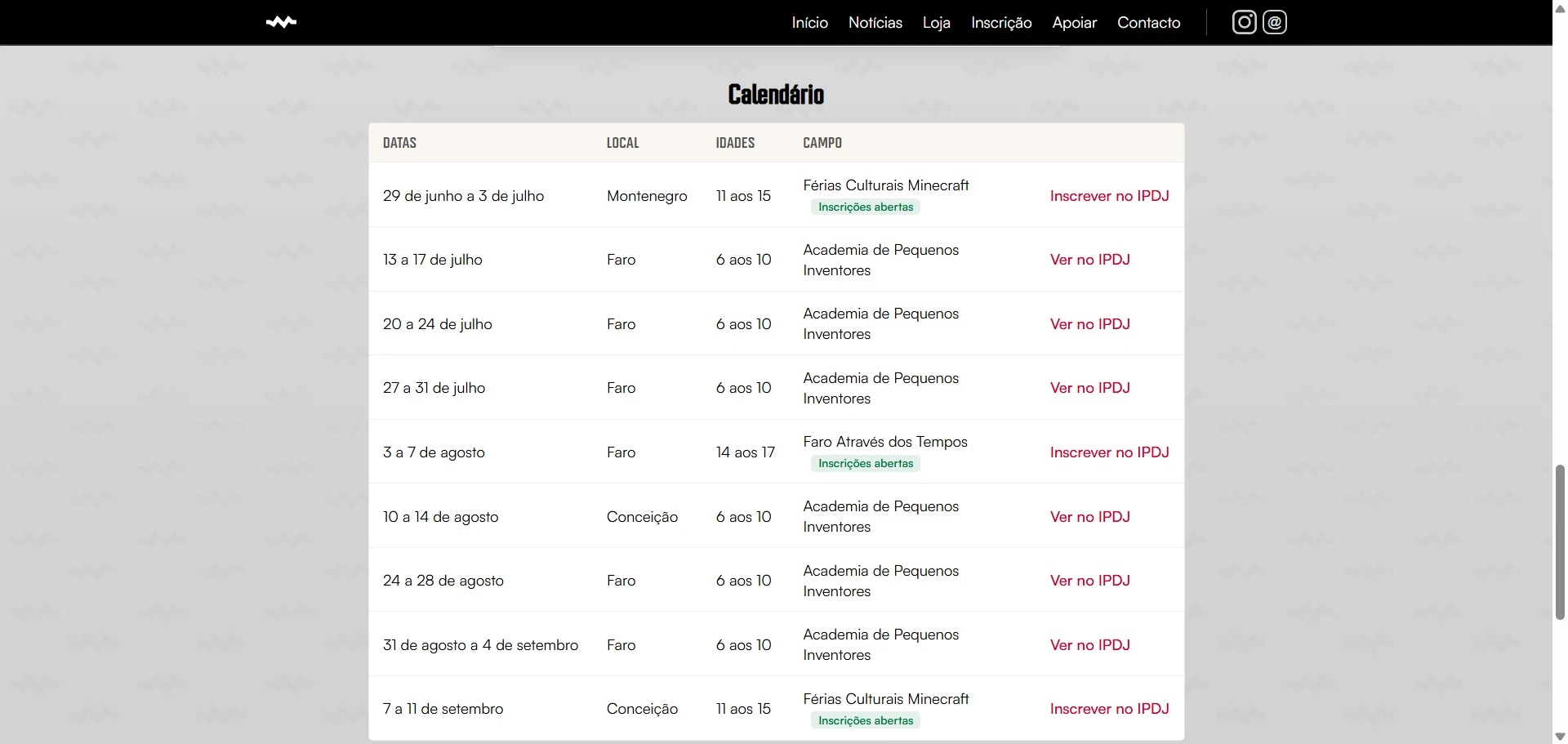Click Inscrever no IPDJ for 3 a 7 de agosto
The height and width of the screenshot is (744, 1568).
1109,452
